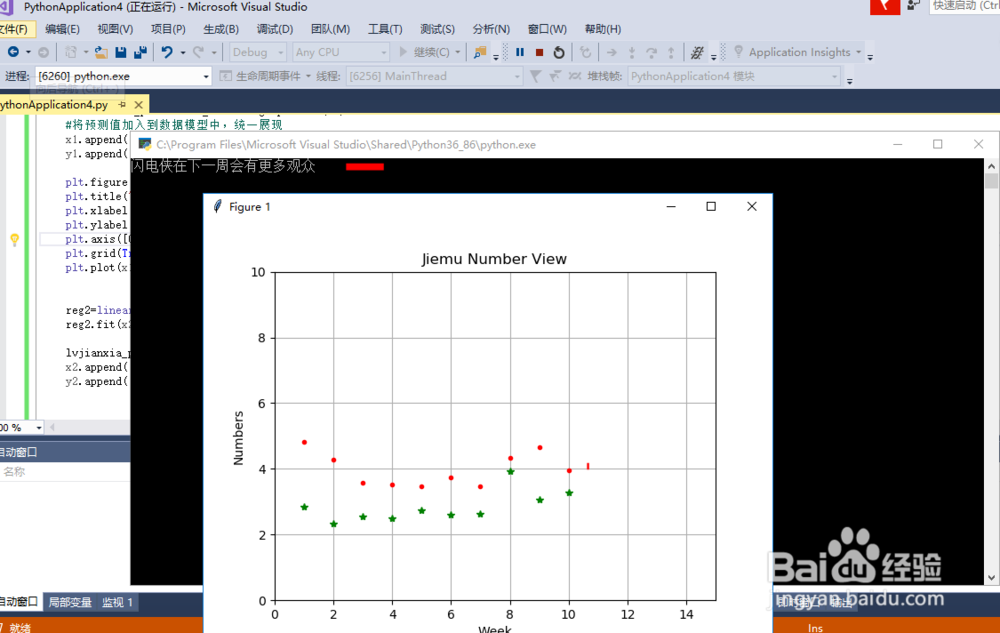Viewport: 1000px width, 633px height.
Task: Click the red notification flag icon
Action: pos(885,6)
